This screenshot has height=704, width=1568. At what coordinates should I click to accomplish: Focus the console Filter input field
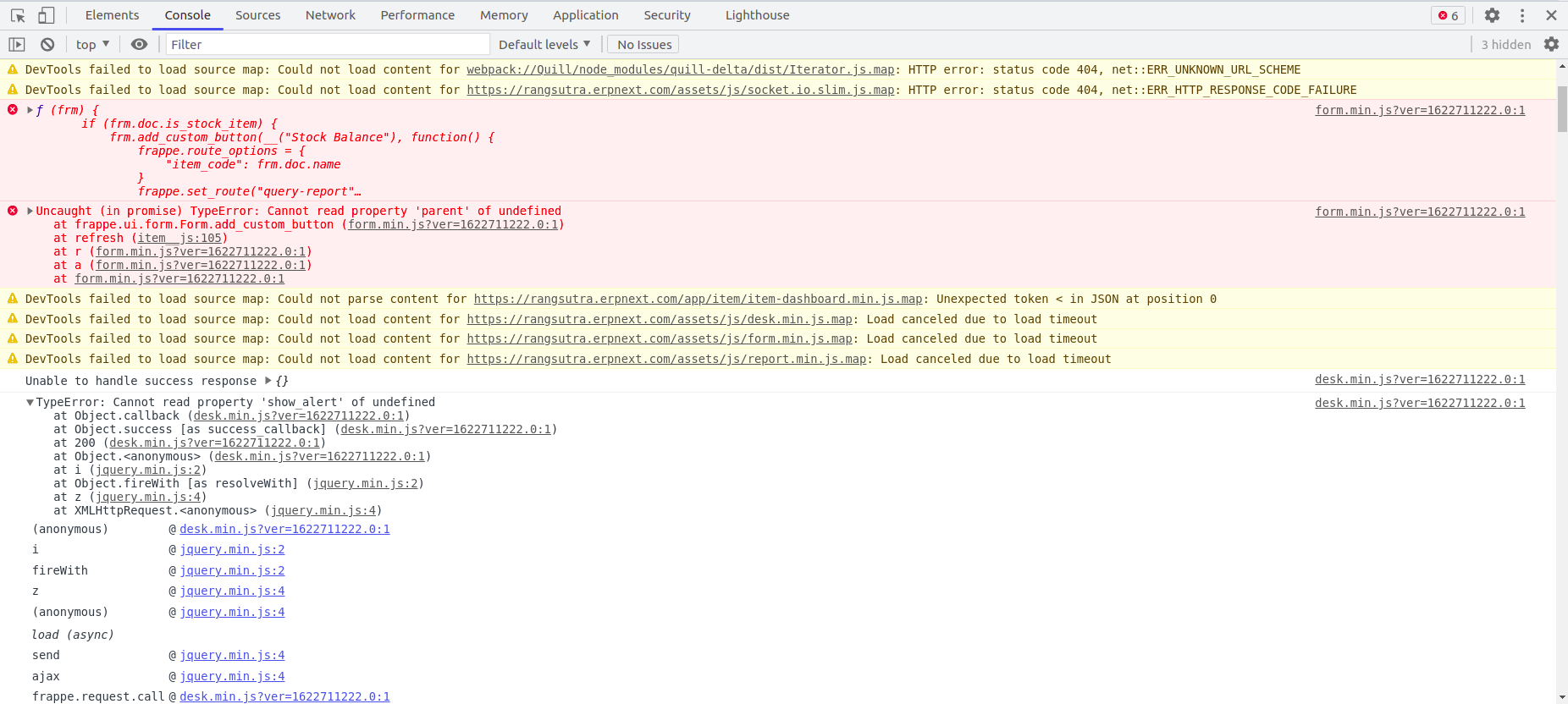click(x=328, y=44)
